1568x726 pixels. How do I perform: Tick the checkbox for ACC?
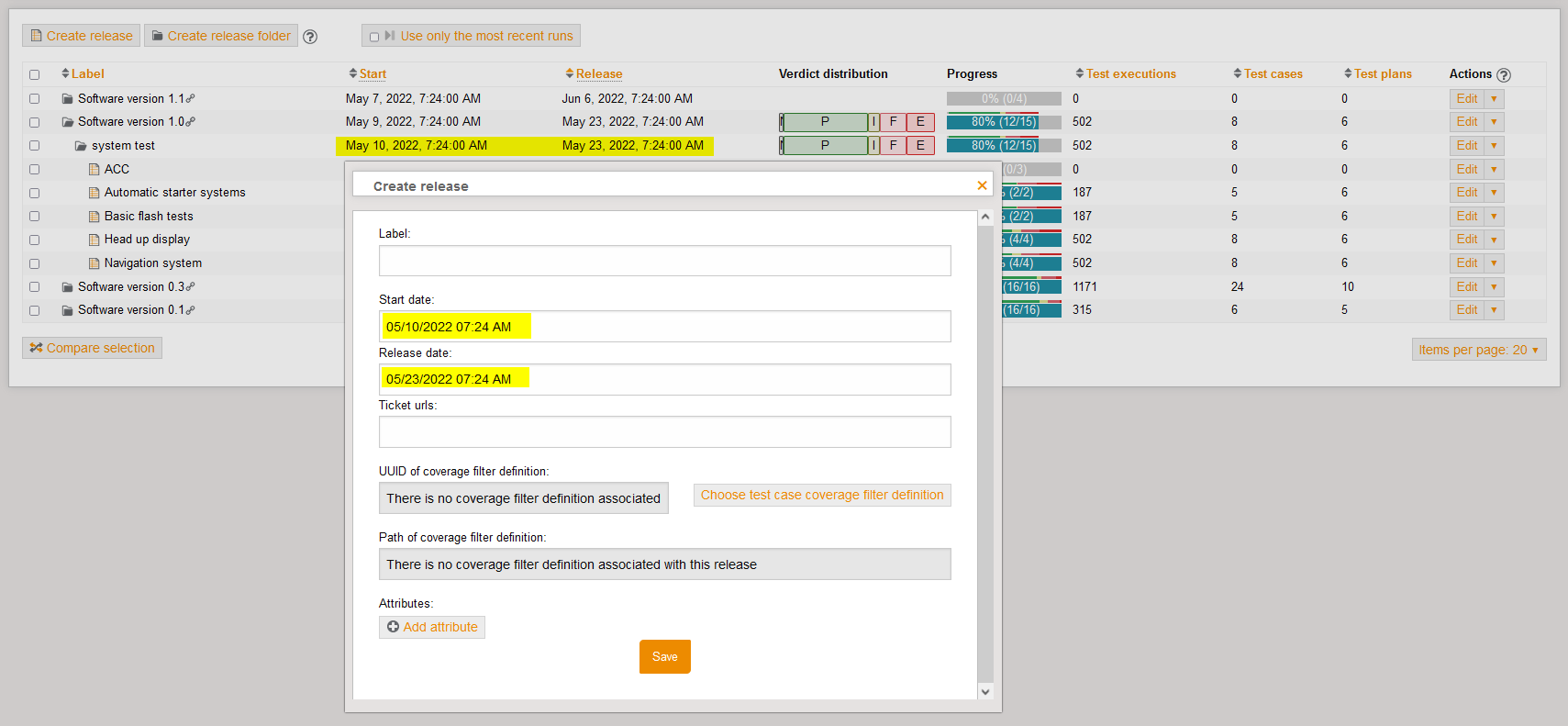click(x=35, y=170)
